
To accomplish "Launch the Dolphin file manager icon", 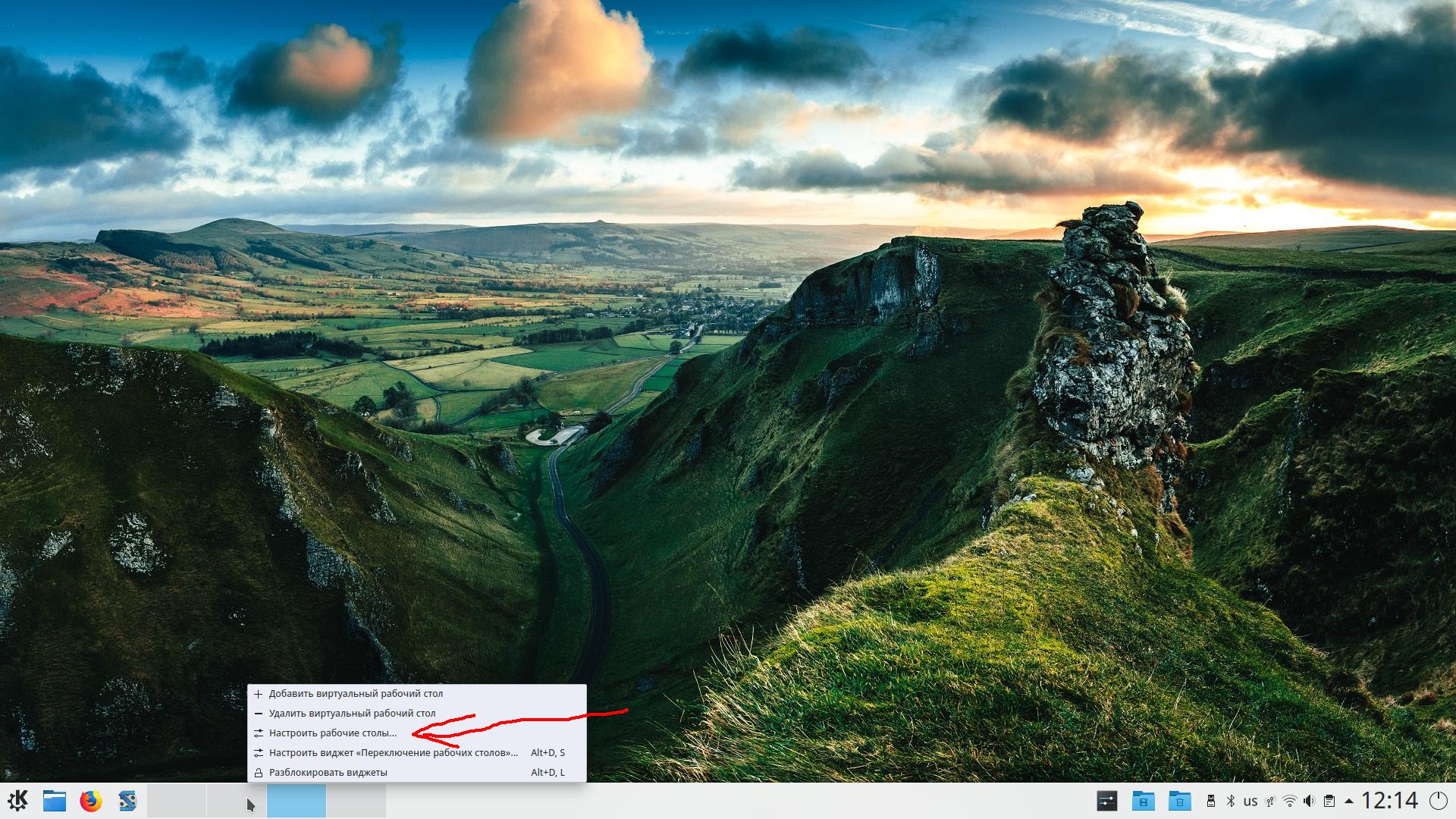I will click(54, 801).
